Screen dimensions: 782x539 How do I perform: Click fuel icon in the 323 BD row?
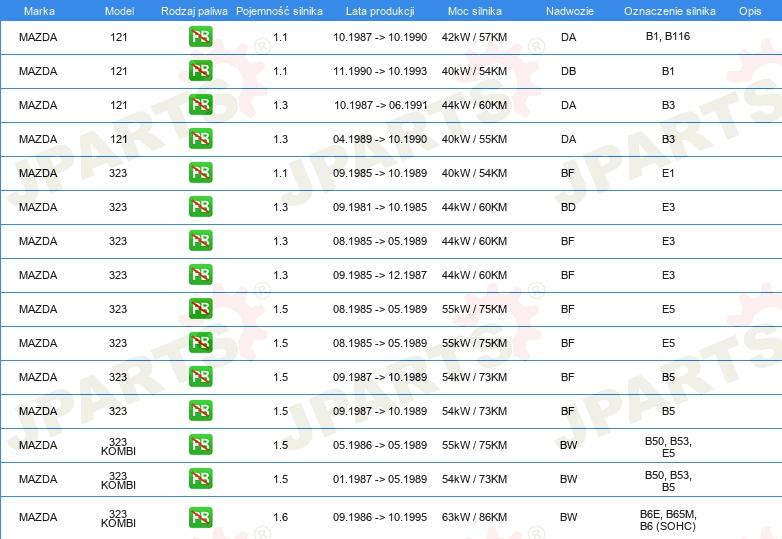click(200, 206)
